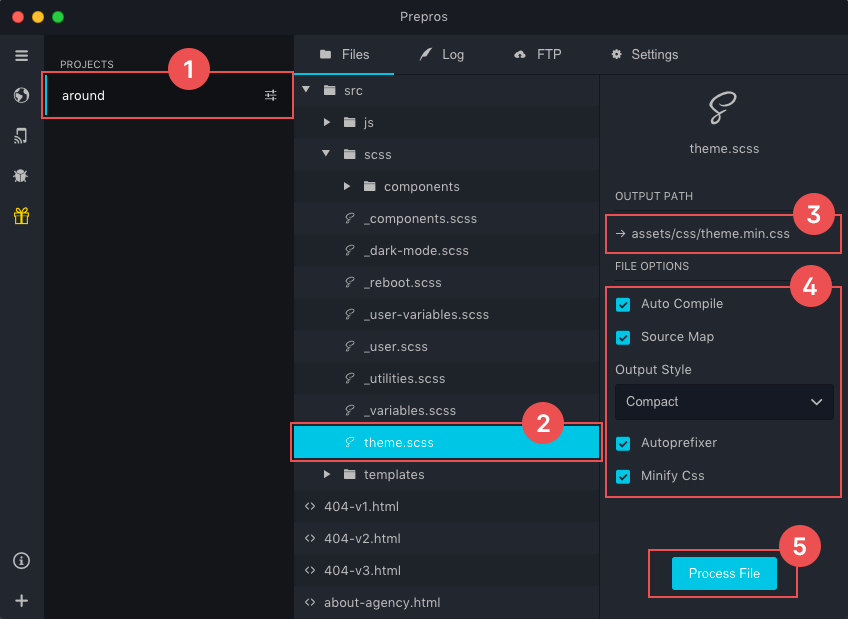Disable the Auto Compile checkbox

625,303
